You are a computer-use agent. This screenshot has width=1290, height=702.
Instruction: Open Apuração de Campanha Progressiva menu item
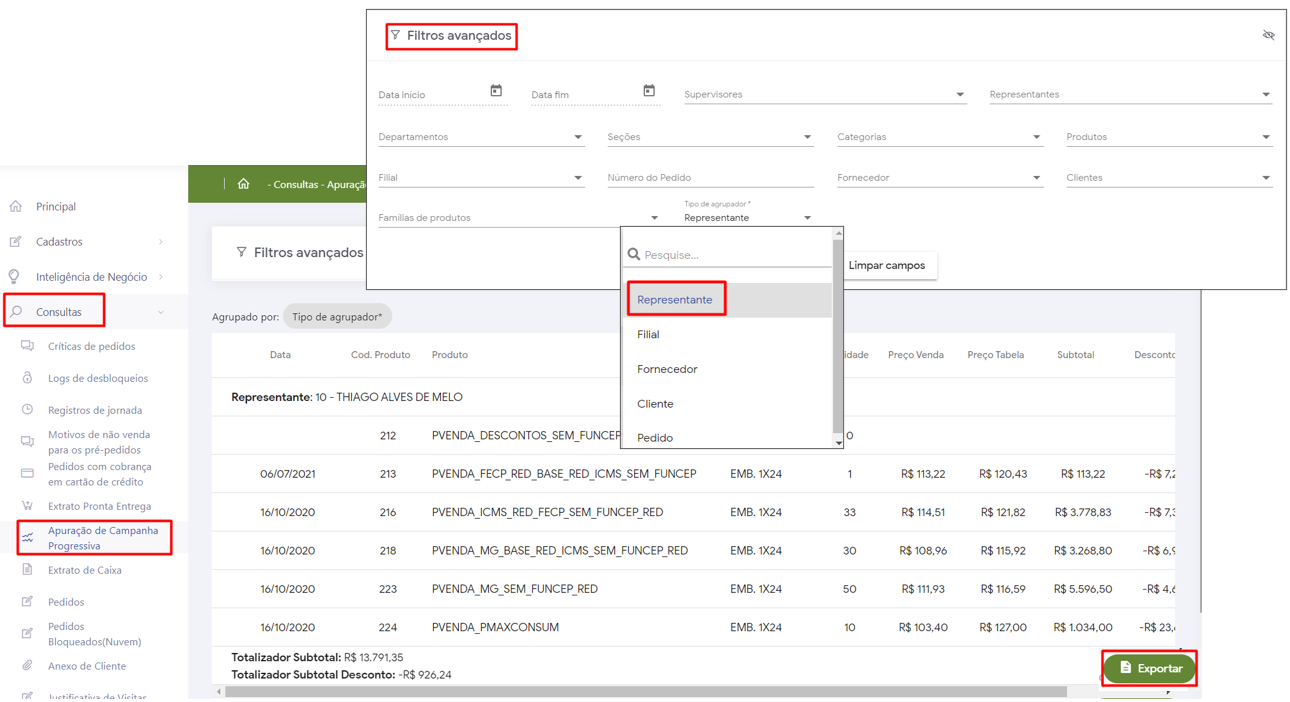(102, 538)
